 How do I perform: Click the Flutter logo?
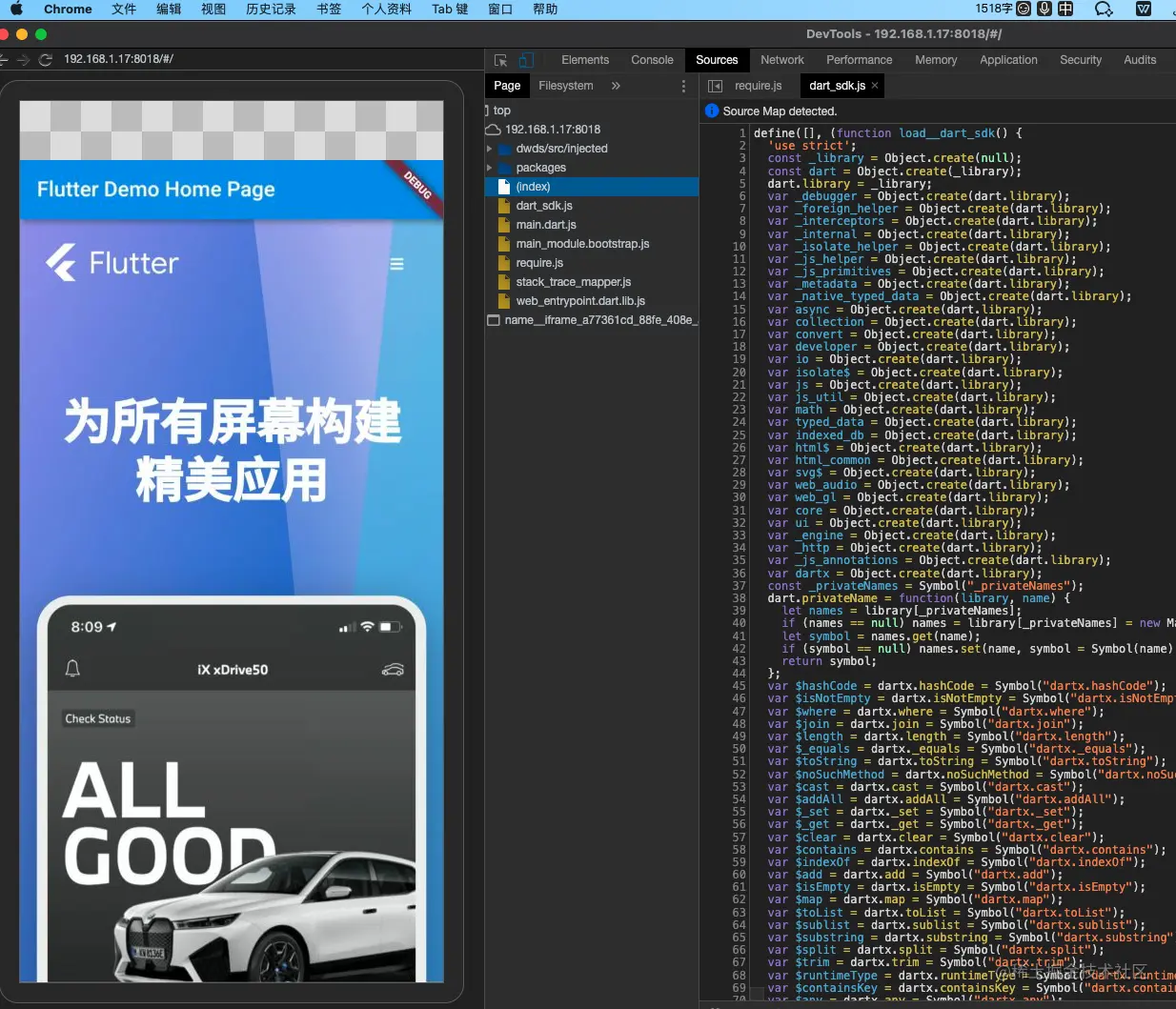pyautogui.click(x=112, y=263)
